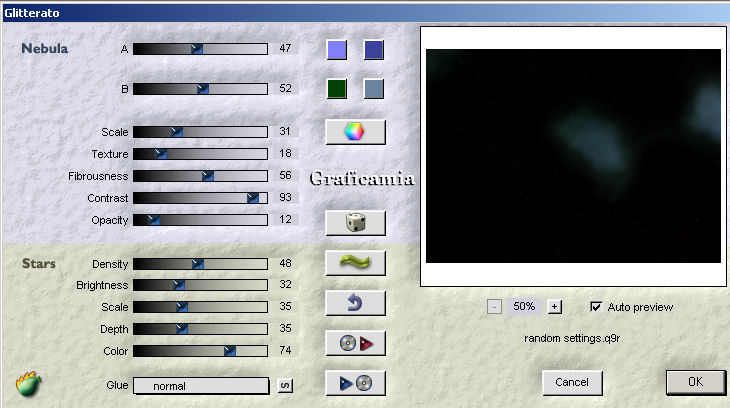Viewport: 730px width, 408px height.
Task: Pick Nebula A dark blue swatch
Action: pos(374,49)
